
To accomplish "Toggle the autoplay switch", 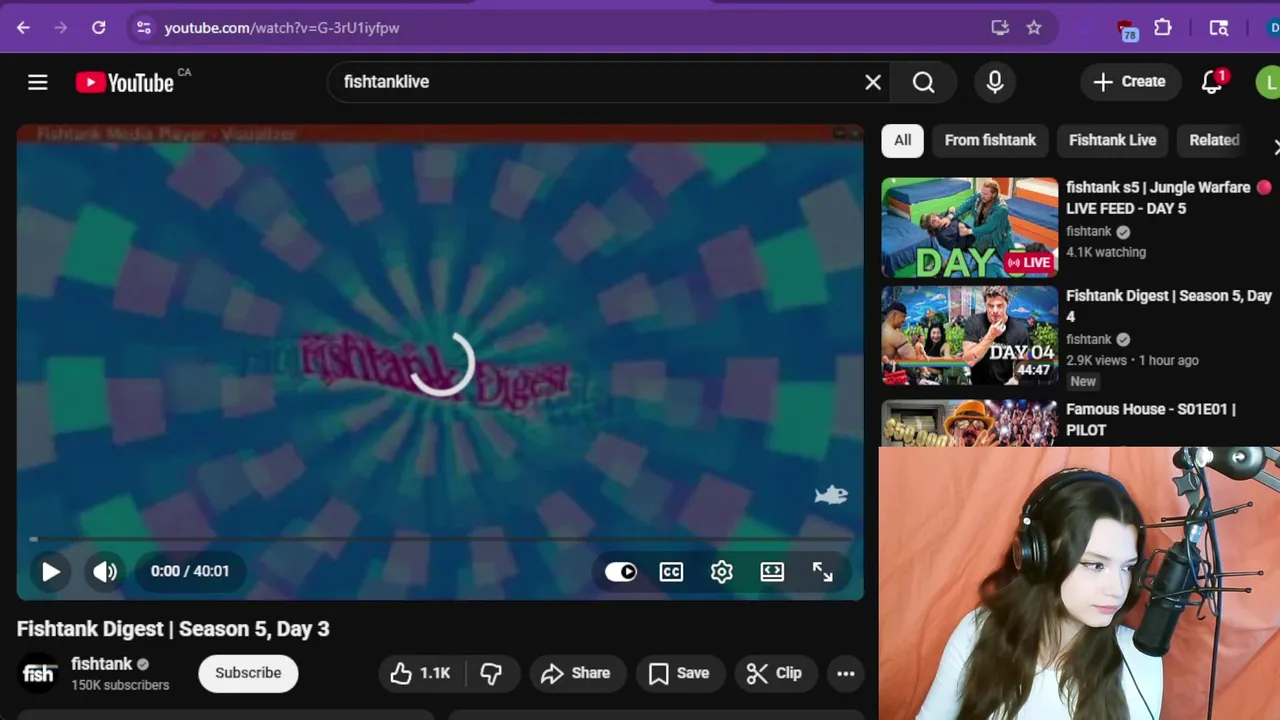I will [621, 571].
